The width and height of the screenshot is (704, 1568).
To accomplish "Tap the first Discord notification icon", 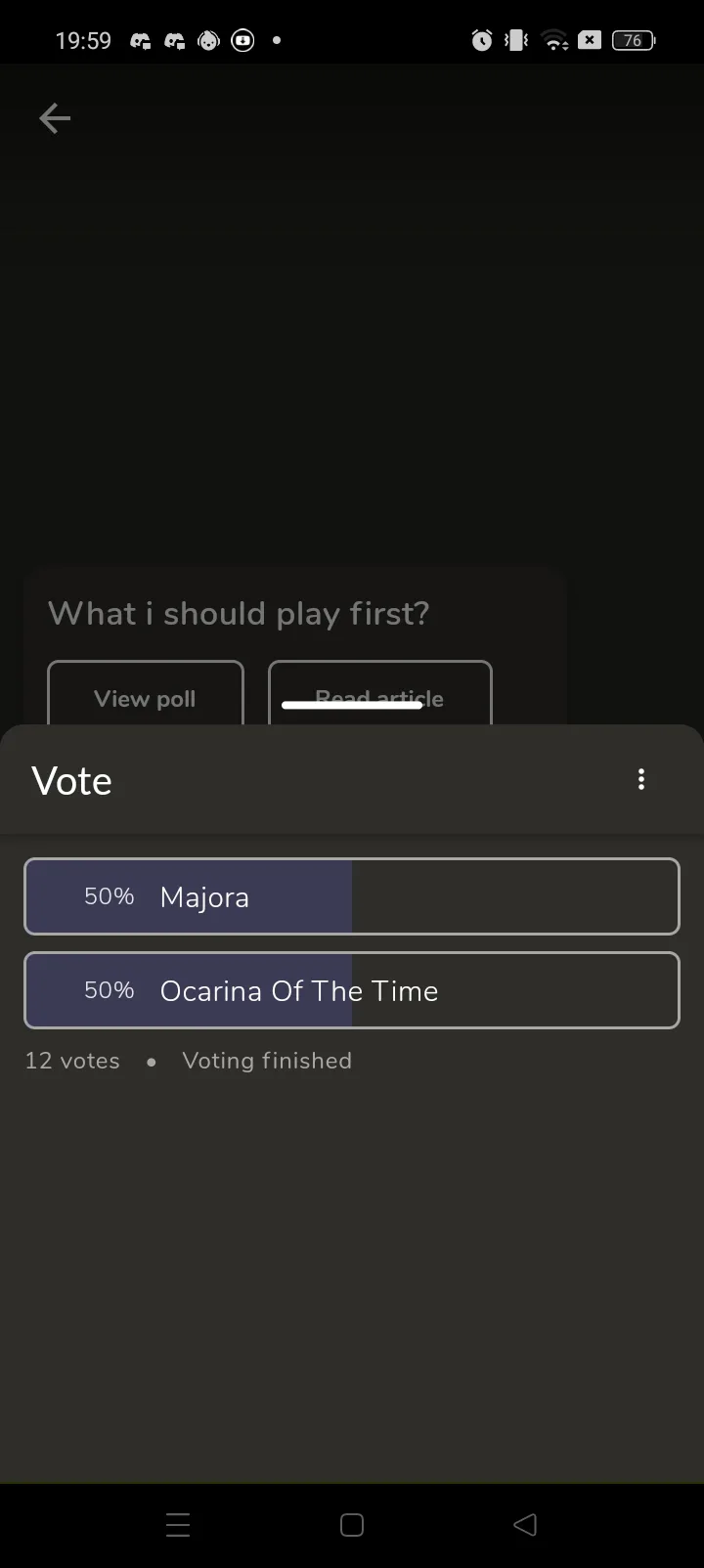I will [141, 40].
